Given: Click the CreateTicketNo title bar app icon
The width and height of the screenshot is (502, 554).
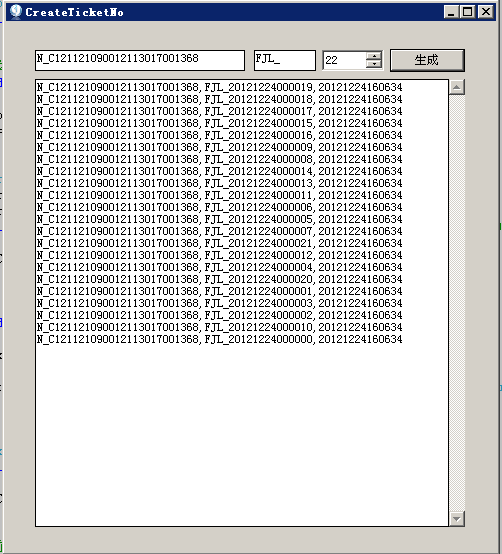Looking at the screenshot, I should tap(16, 12).
